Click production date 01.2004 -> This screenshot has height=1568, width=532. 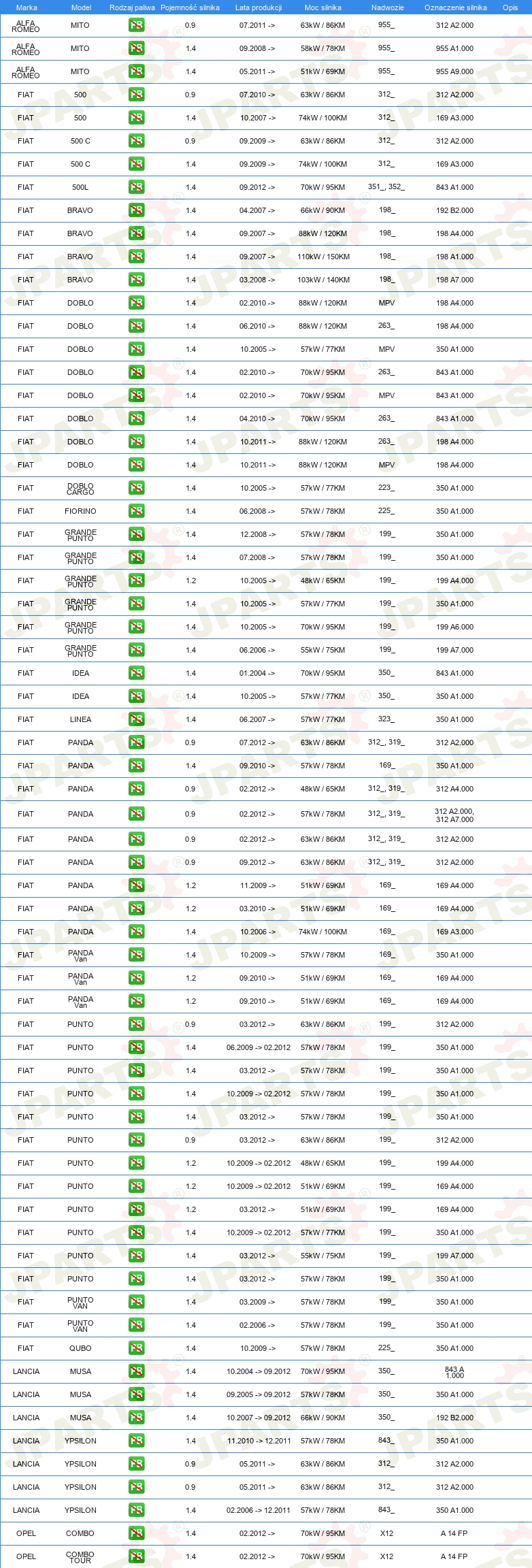click(257, 673)
